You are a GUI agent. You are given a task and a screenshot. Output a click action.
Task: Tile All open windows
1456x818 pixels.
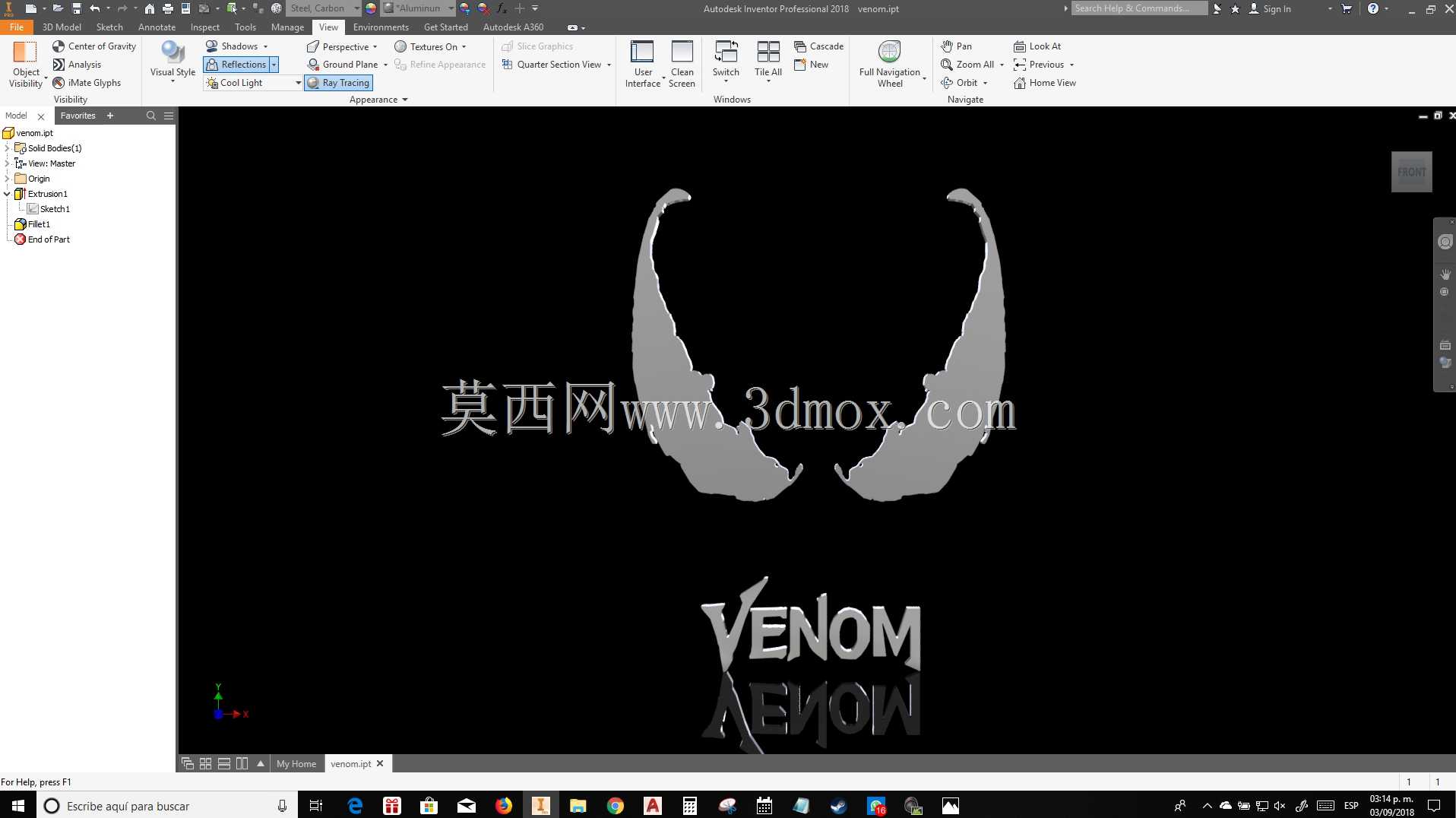(768, 60)
